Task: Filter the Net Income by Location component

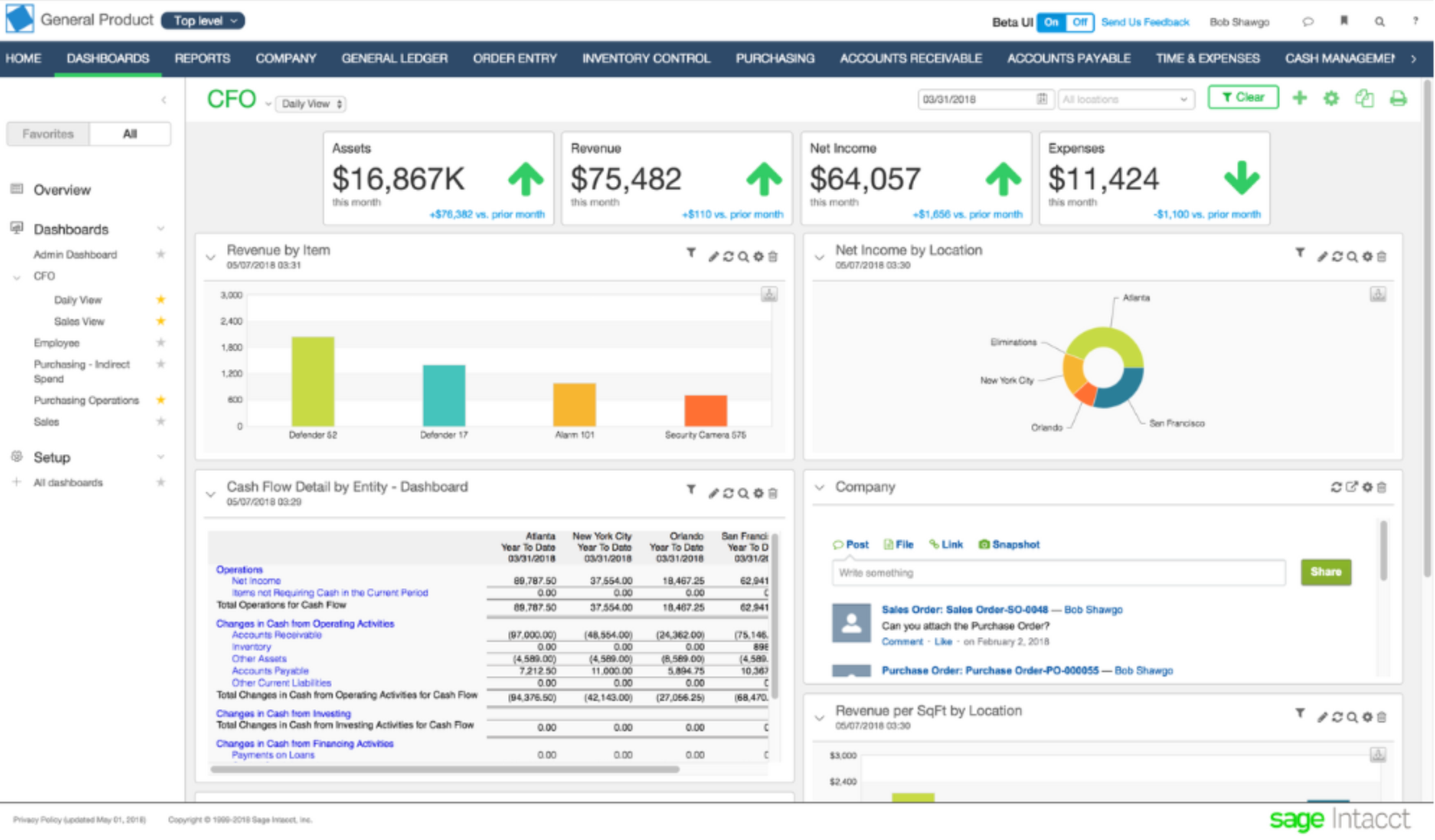Action: click(x=1300, y=253)
